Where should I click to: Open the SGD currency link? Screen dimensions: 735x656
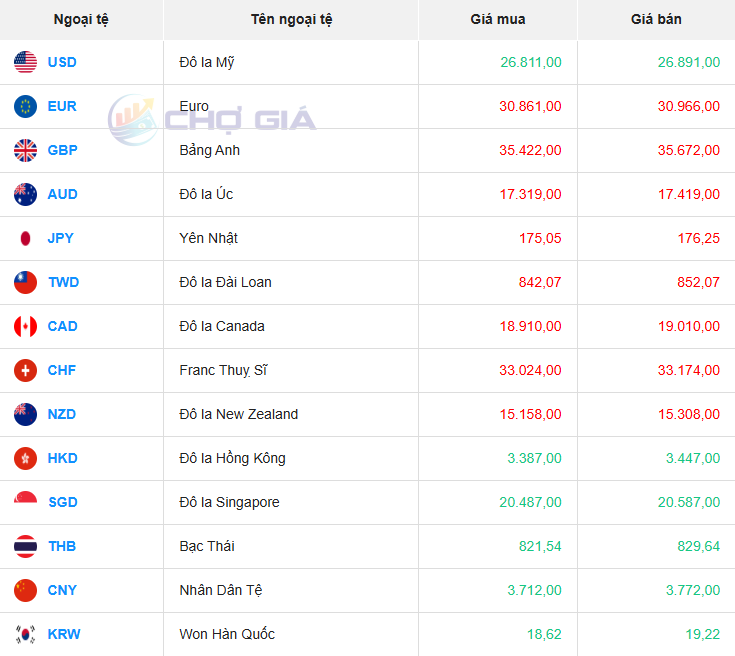pyautogui.click(x=62, y=502)
